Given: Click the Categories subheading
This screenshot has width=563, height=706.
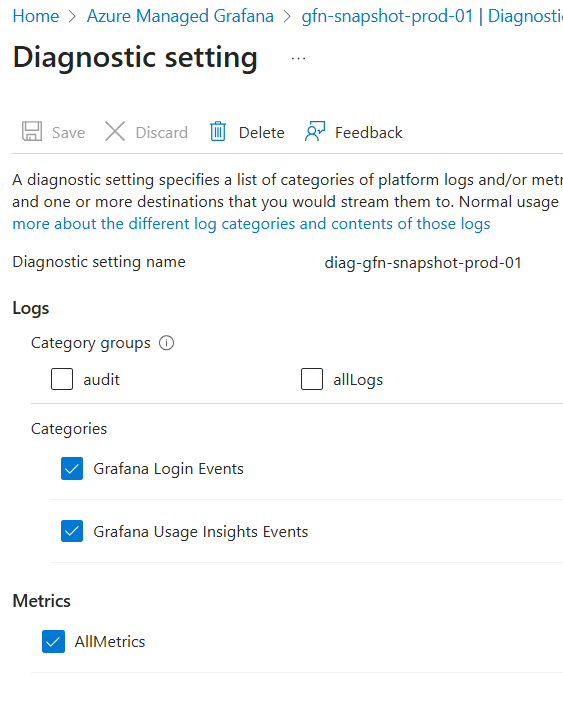Looking at the screenshot, I should point(69,429).
